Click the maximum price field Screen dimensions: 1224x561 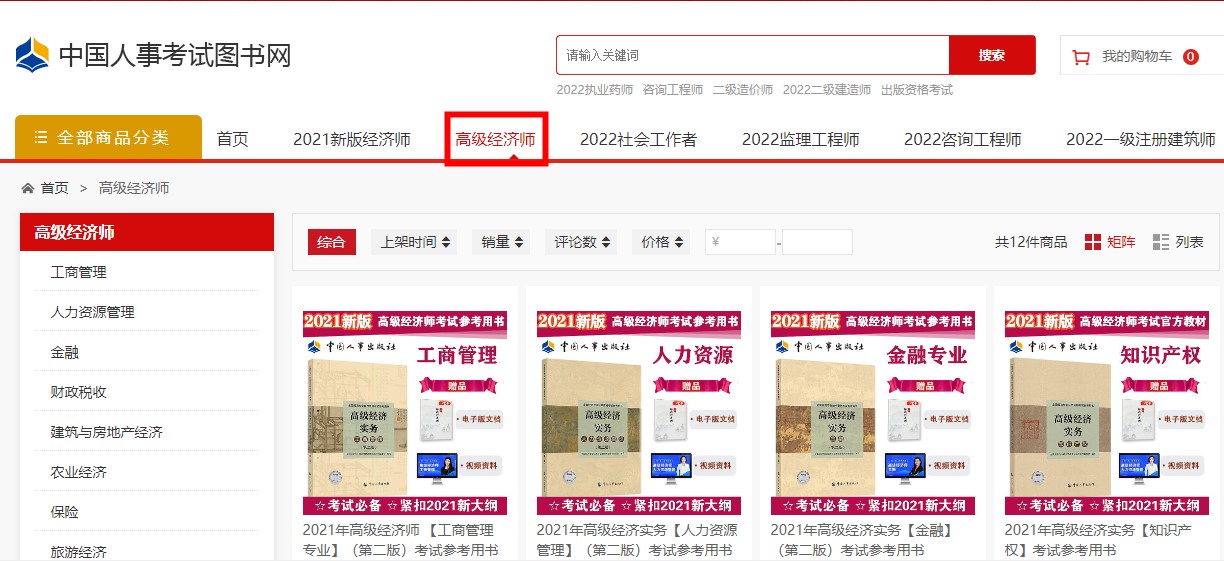point(817,242)
